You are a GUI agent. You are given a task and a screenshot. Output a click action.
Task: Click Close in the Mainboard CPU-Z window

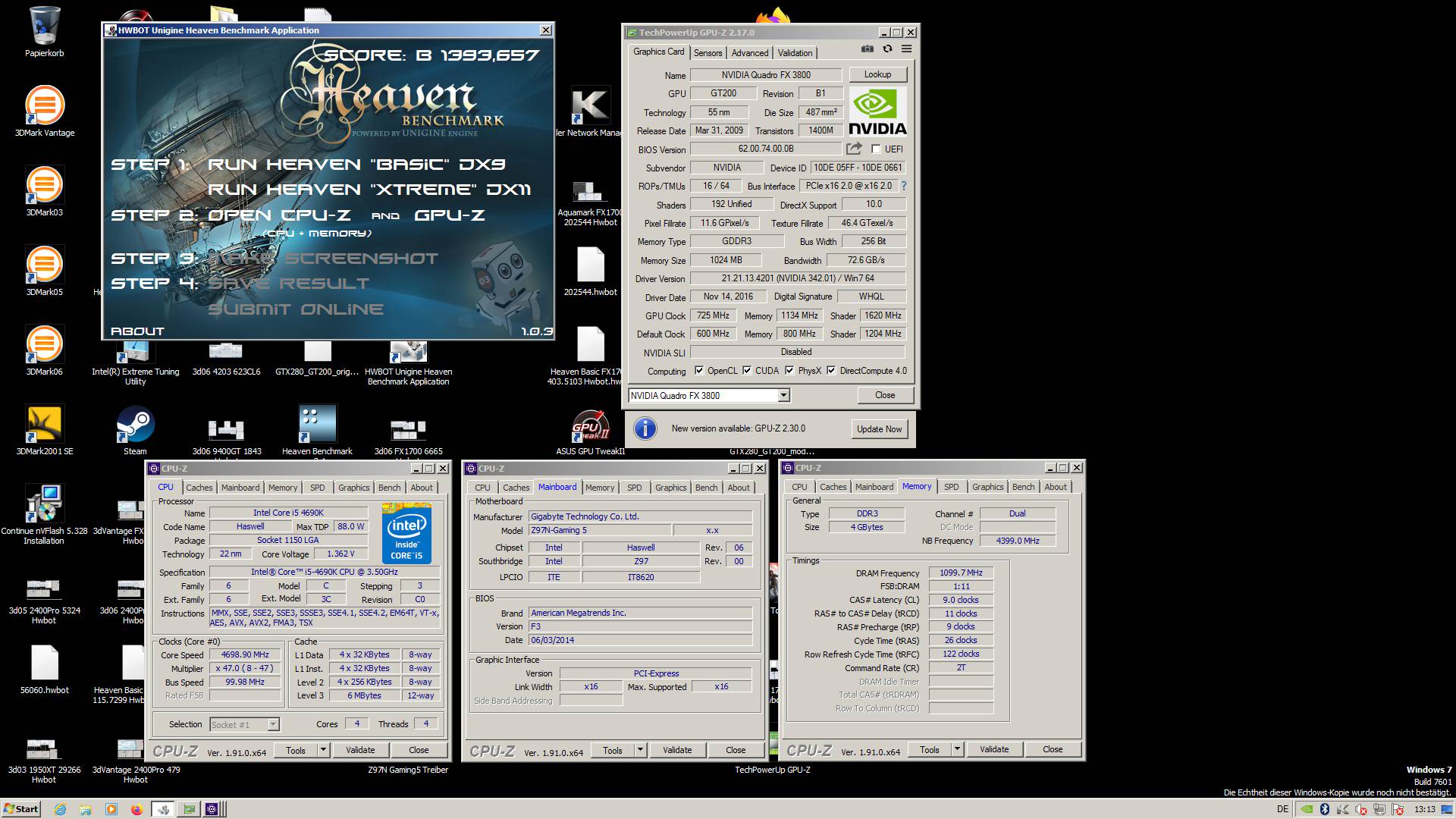click(736, 750)
